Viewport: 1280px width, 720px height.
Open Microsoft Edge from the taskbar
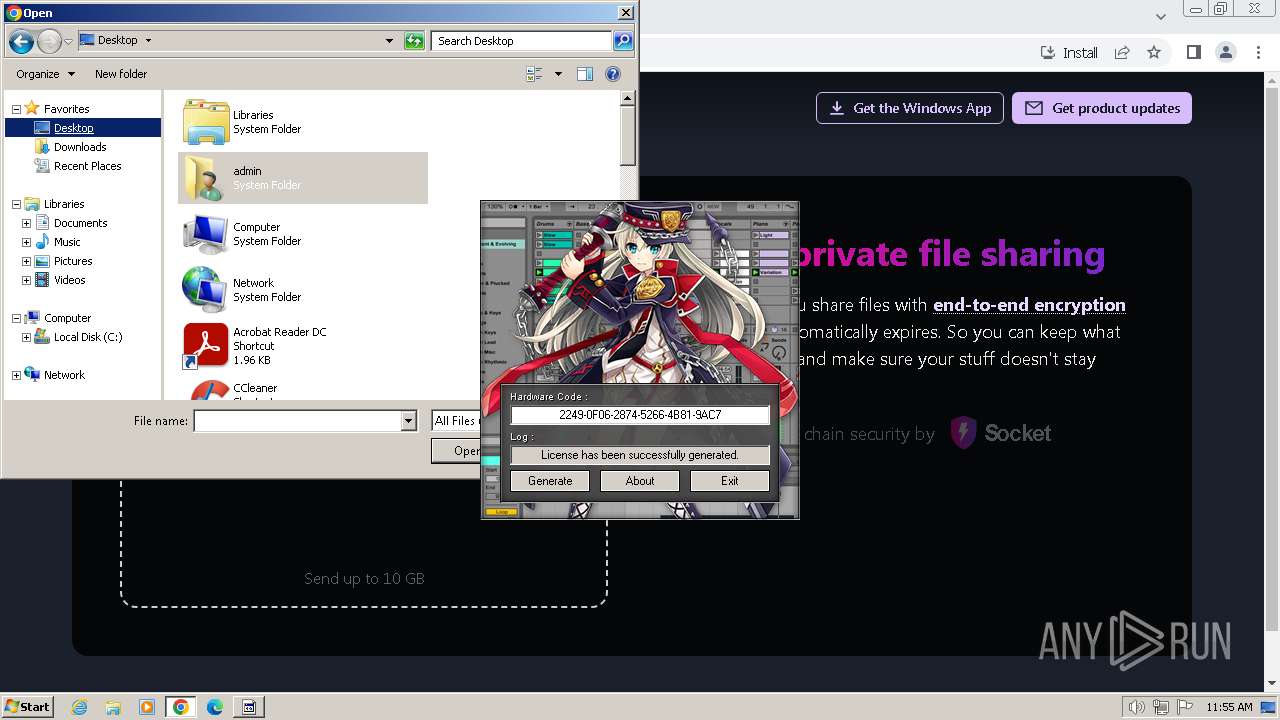click(x=214, y=707)
